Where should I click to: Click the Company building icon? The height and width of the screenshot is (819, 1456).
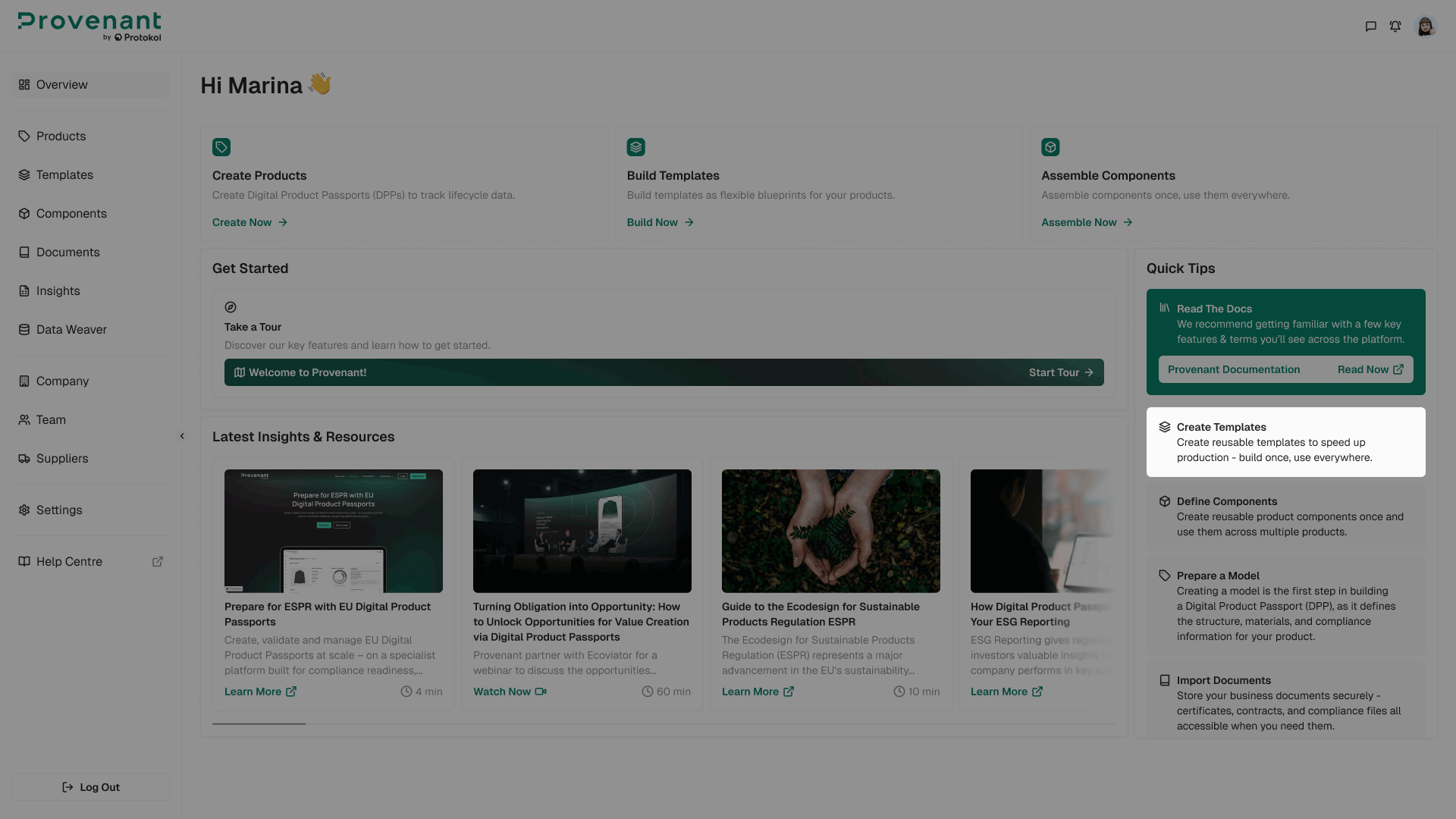click(x=24, y=381)
